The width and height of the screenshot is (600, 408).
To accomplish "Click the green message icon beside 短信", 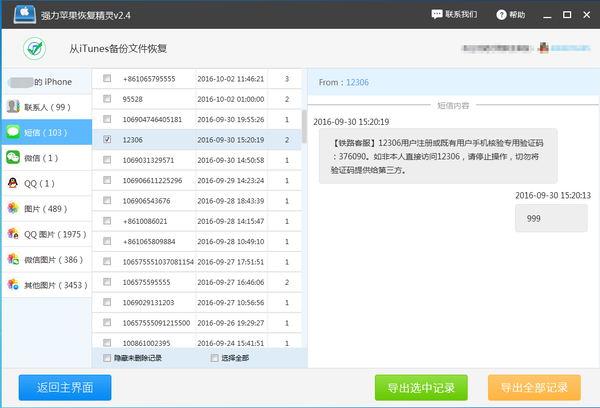I will [x=13, y=132].
